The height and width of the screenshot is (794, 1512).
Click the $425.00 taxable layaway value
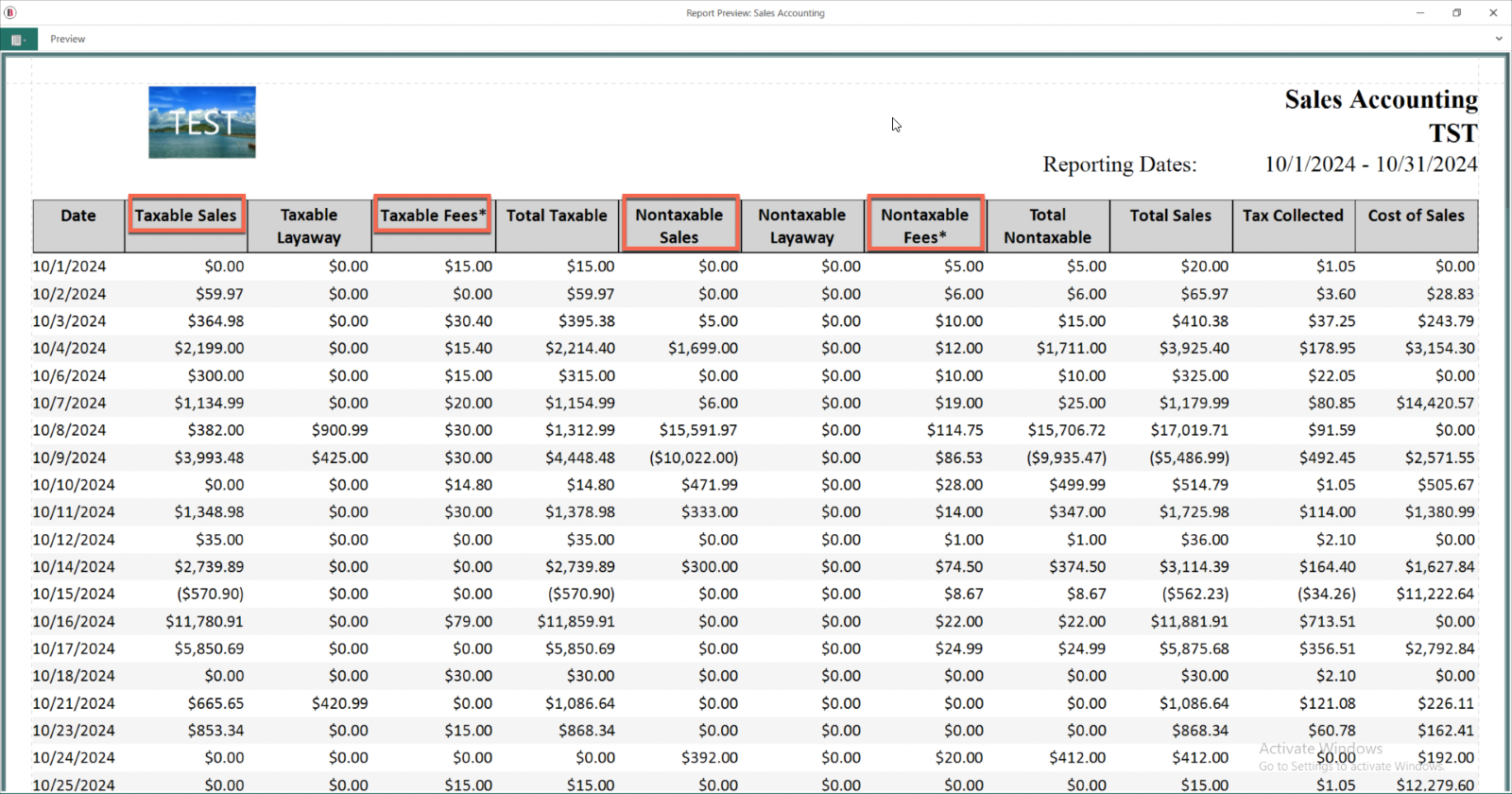340,457
